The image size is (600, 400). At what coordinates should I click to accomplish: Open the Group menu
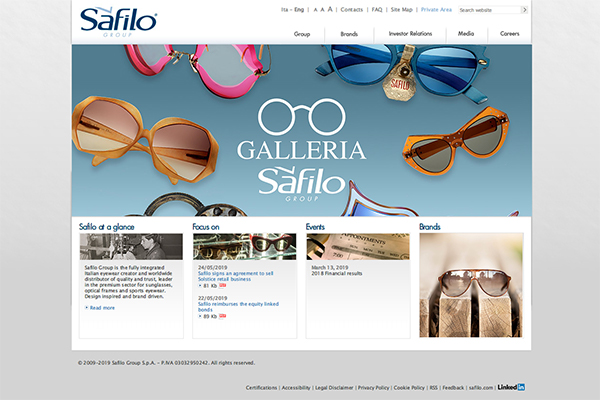click(302, 34)
